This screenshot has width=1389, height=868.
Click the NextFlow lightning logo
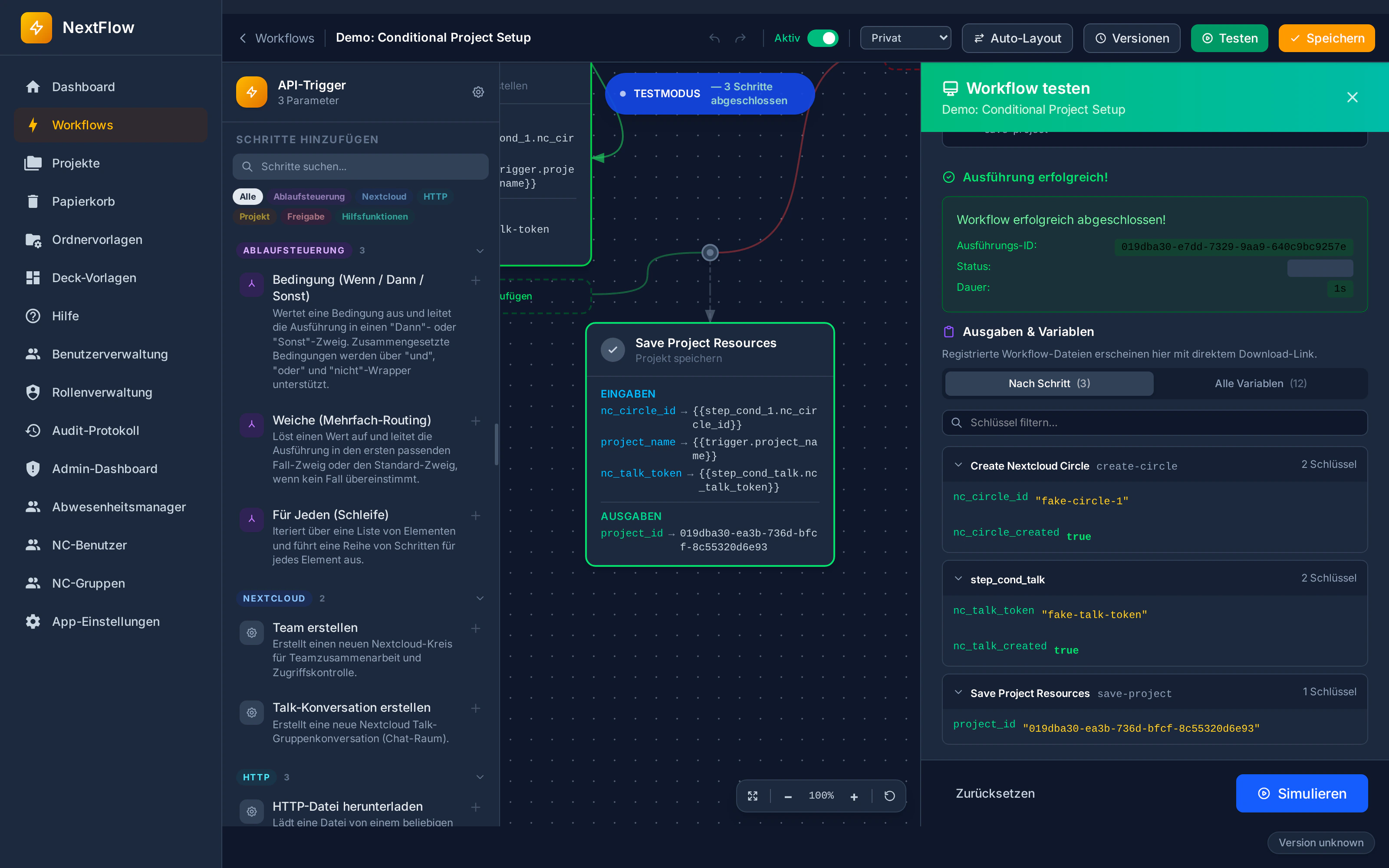coord(36,27)
